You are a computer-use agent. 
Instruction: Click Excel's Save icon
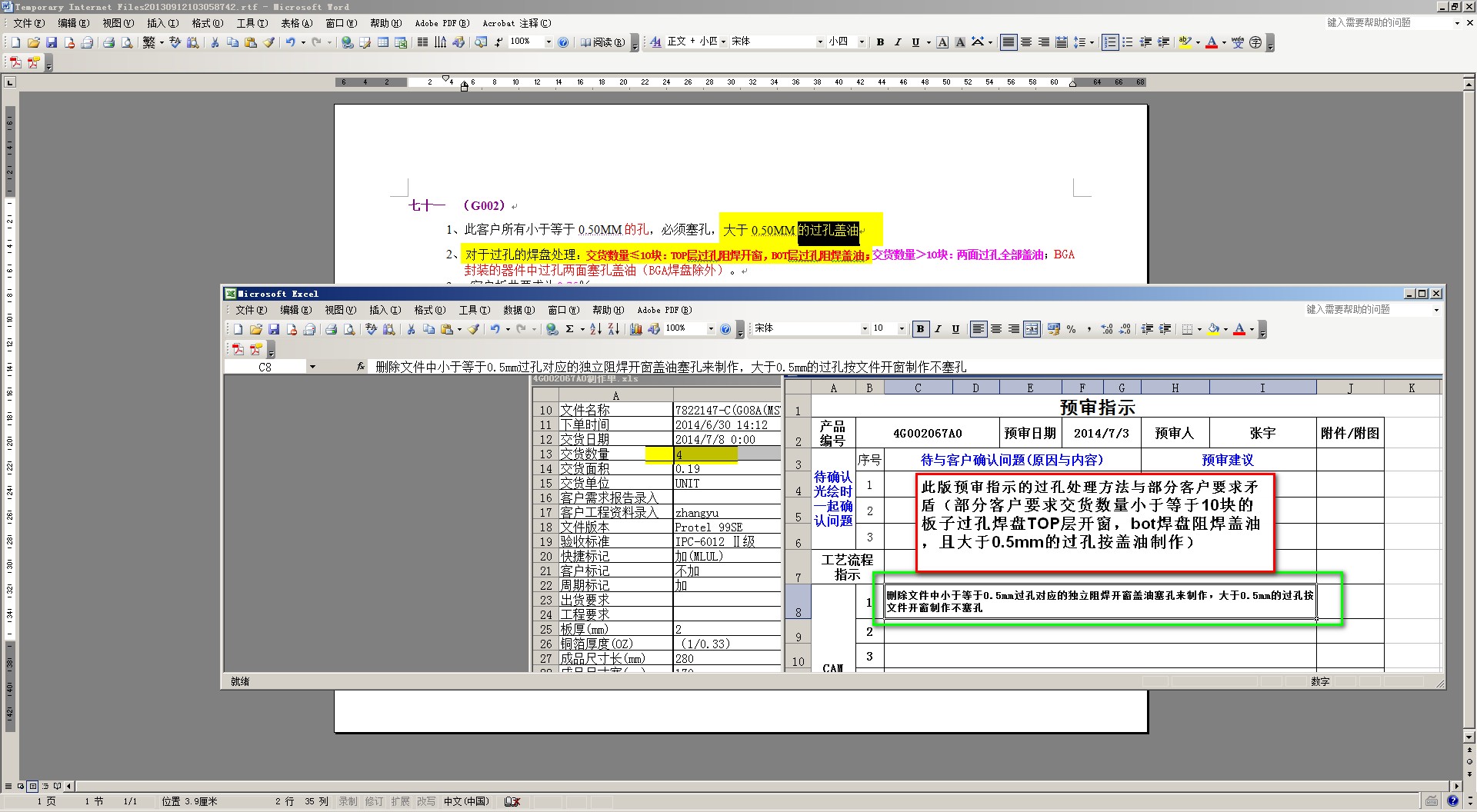coord(274,329)
